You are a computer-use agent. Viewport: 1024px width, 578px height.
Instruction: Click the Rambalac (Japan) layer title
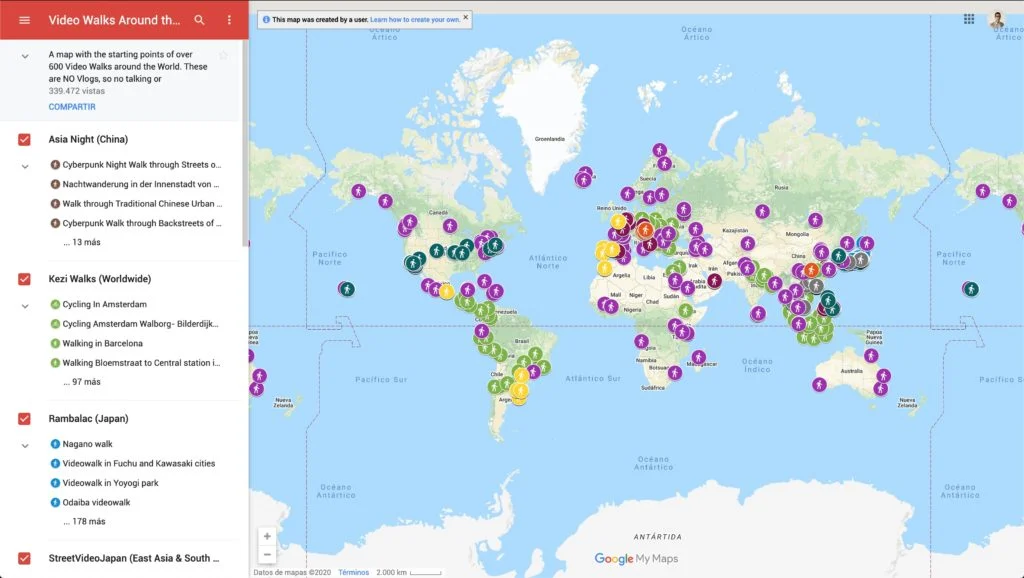point(88,419)
